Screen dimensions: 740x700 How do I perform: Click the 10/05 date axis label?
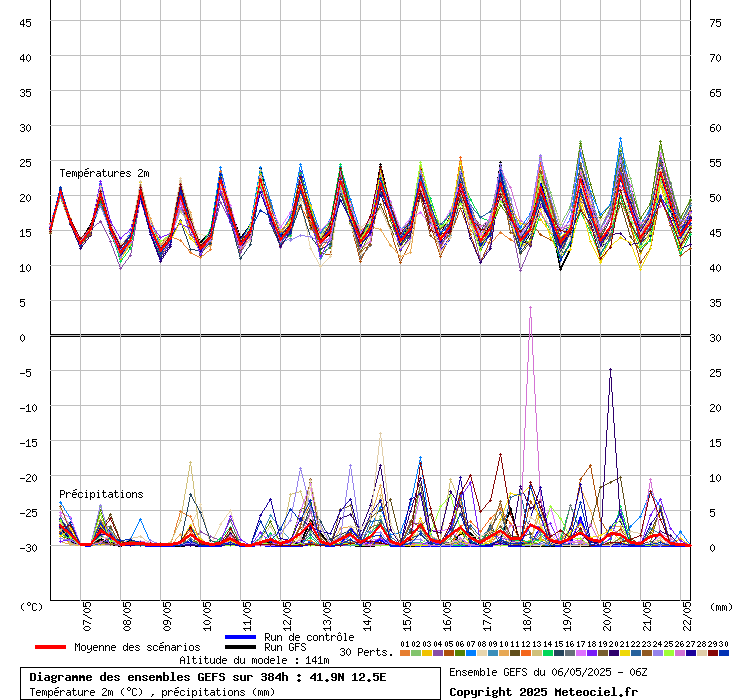pos(207,616)
